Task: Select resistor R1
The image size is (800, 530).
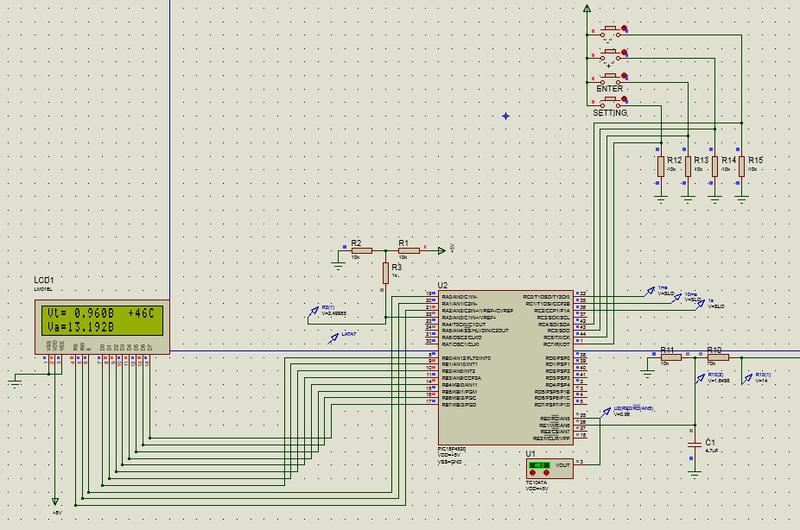Action: click(x=403, y=251)
